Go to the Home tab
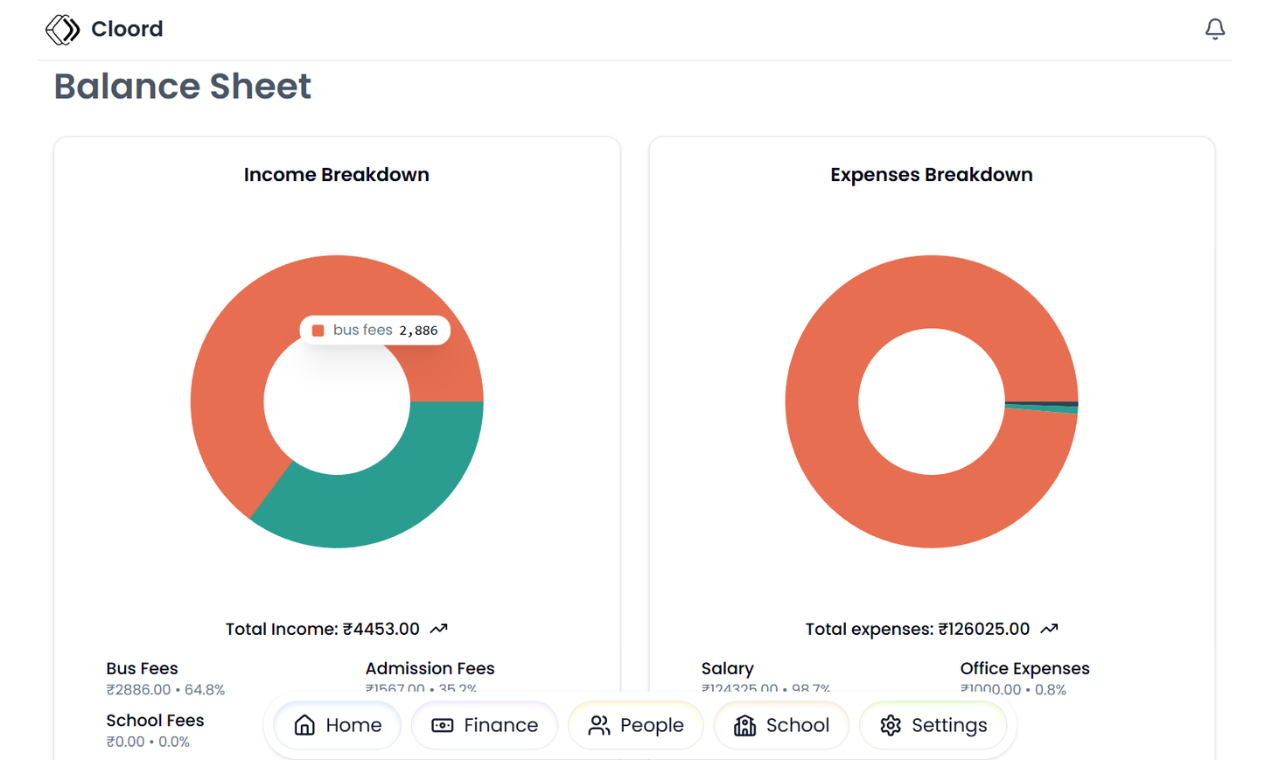 [338, 725]
